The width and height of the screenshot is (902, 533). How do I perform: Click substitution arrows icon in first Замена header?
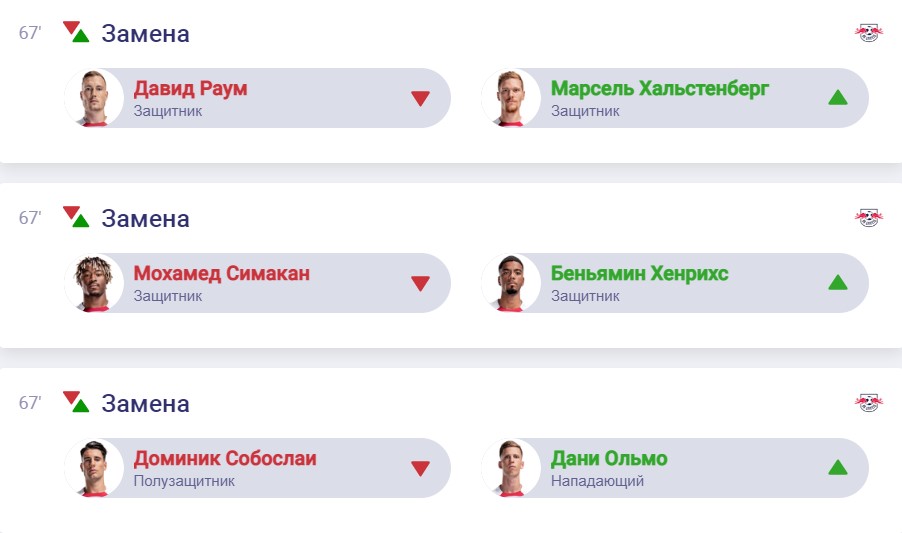(76, 32)
